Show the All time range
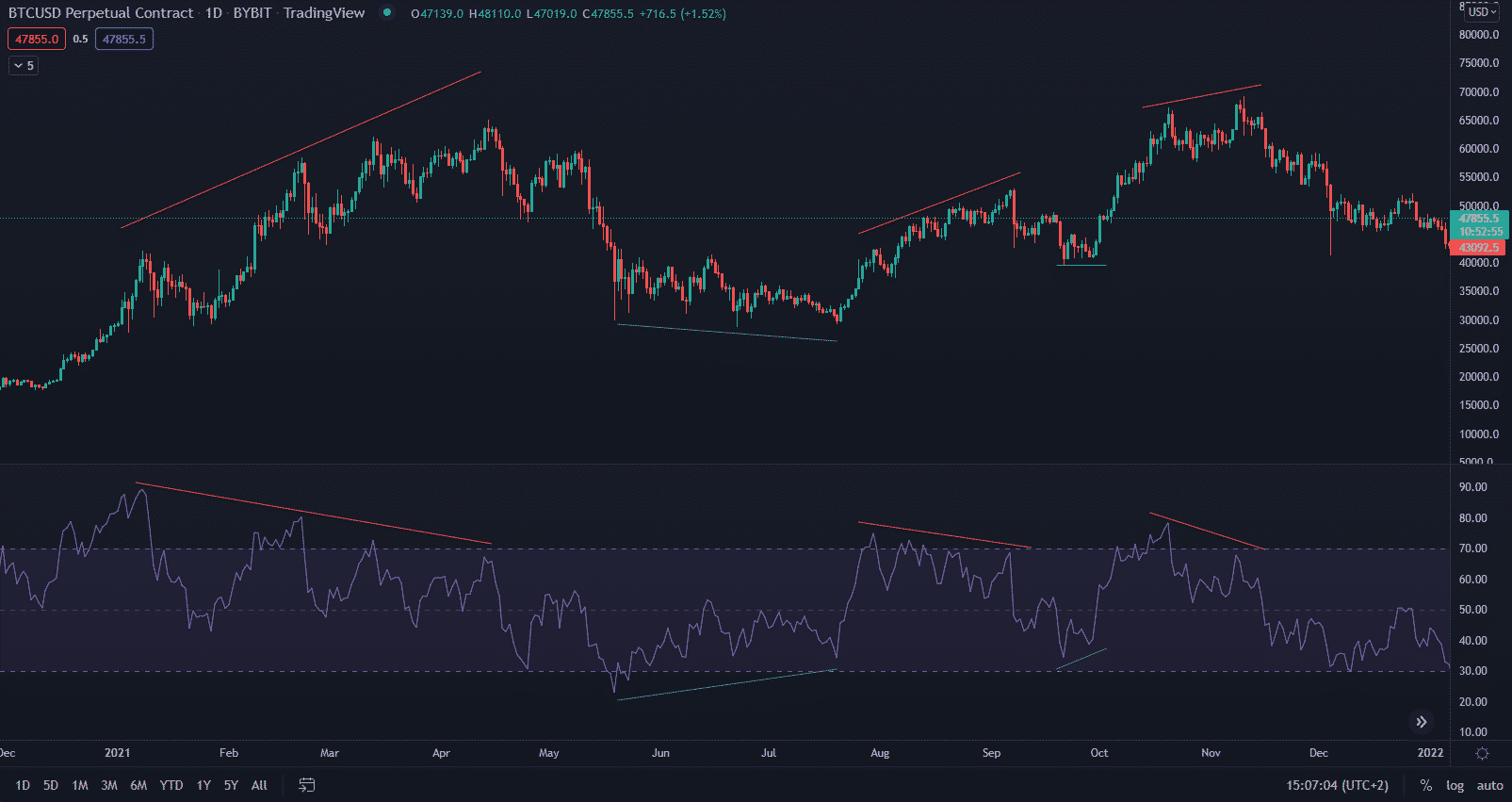The image size is (1512, 802). 259,785
